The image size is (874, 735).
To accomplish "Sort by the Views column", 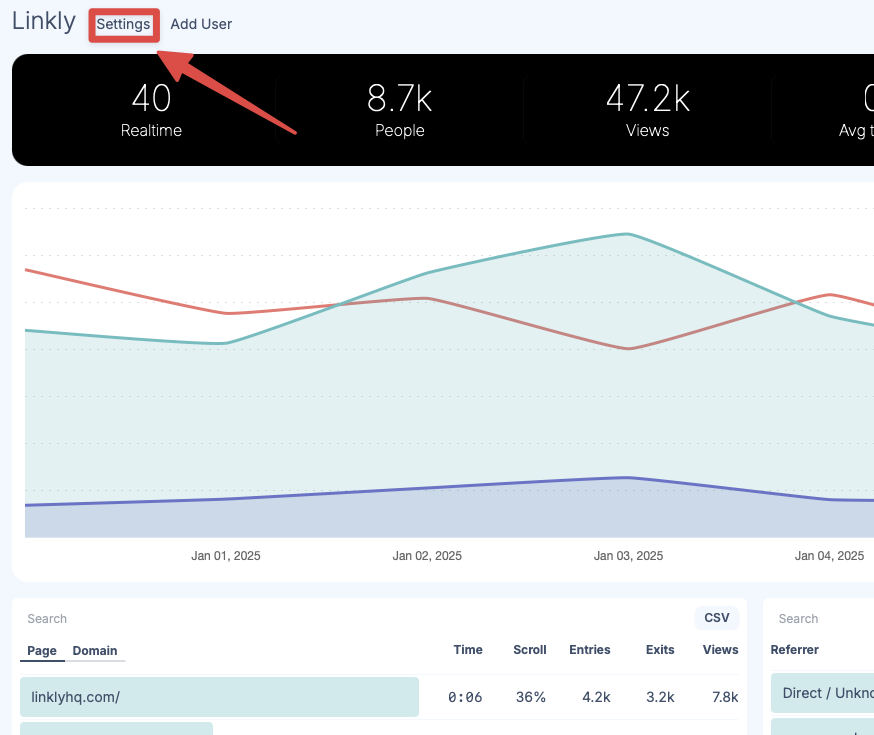I will point(720,650).
